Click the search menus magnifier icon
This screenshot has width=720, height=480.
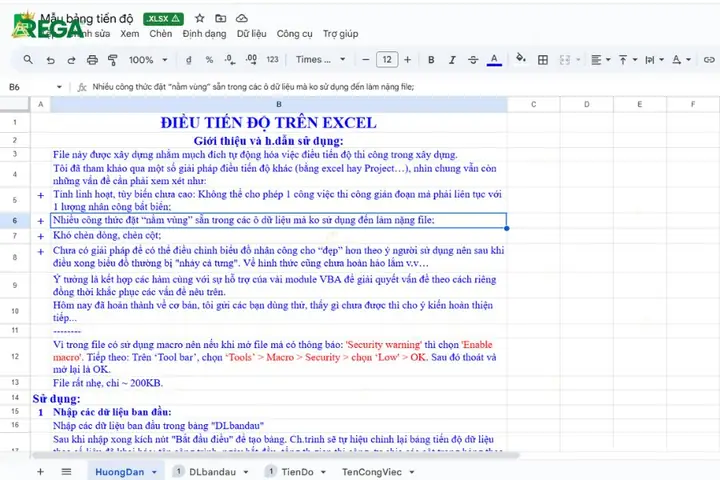pyautogui.click(x=28, y=60)
